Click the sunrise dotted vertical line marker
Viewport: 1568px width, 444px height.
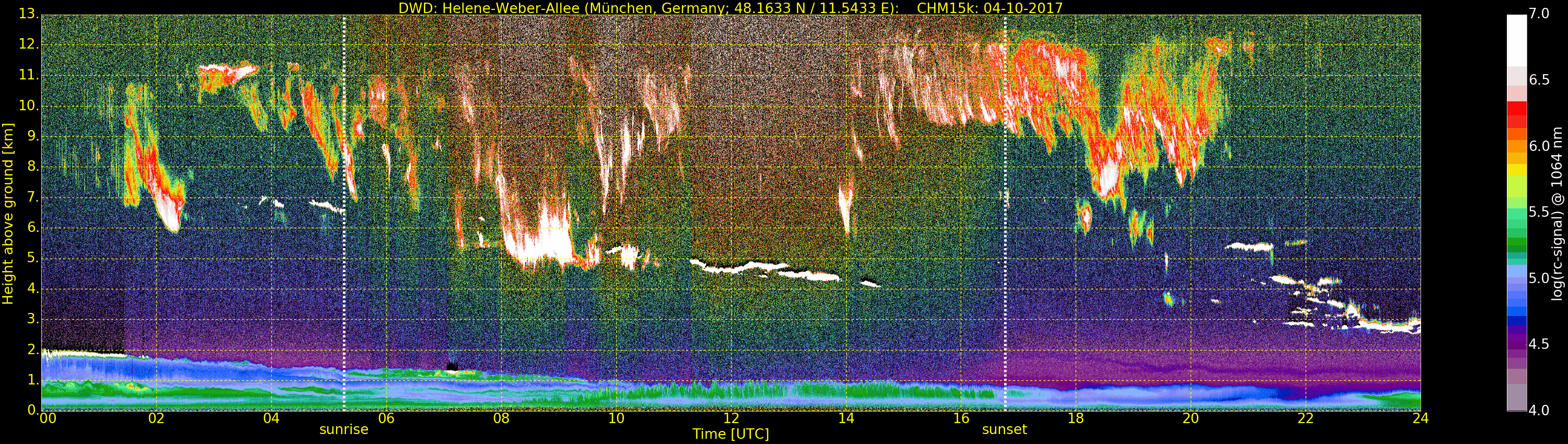[x=344, y=213]
